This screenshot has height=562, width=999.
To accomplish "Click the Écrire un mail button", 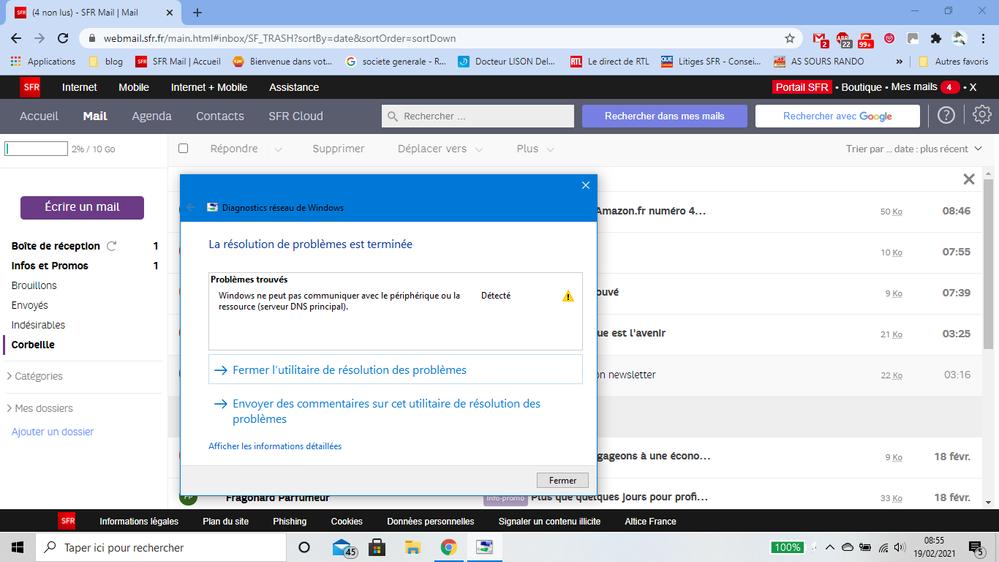I will (82, 207).
